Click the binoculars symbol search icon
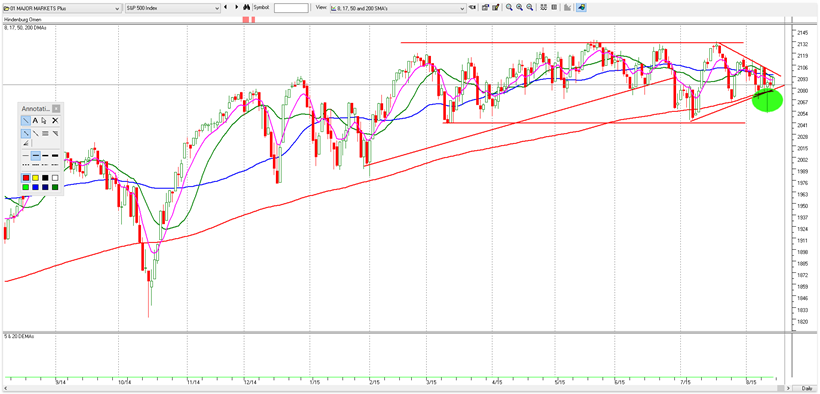The height and width of the screenshot is (394, 820). tap(248, 7)
